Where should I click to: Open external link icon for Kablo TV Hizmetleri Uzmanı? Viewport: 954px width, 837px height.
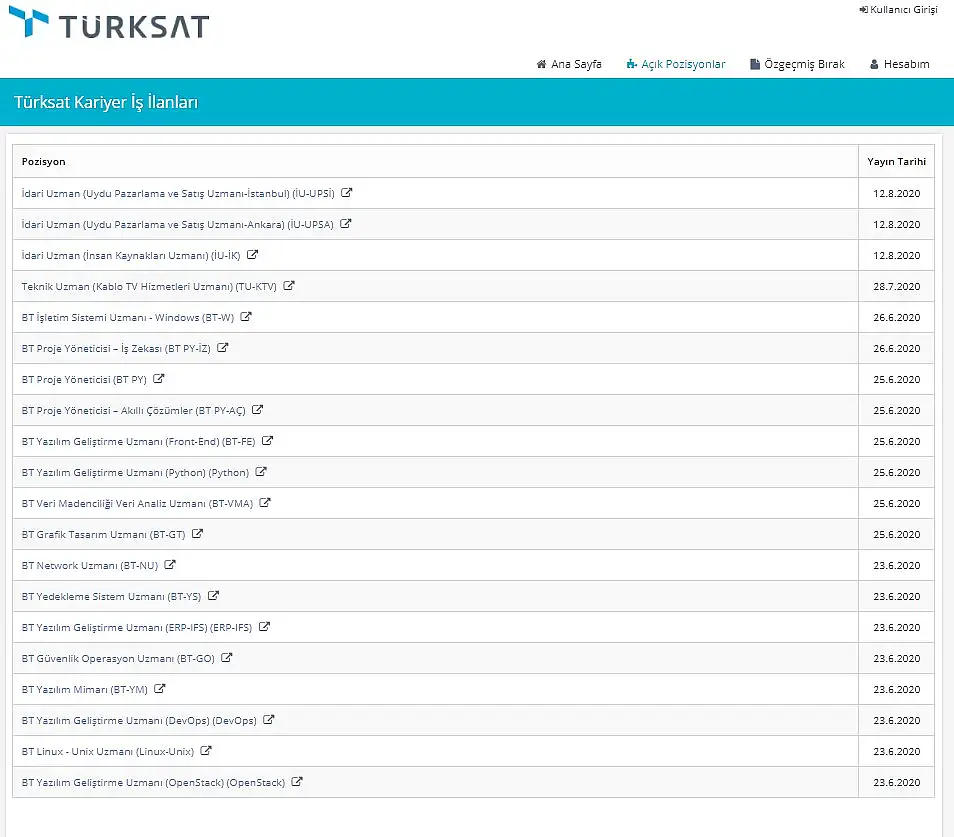click(289, 286)
